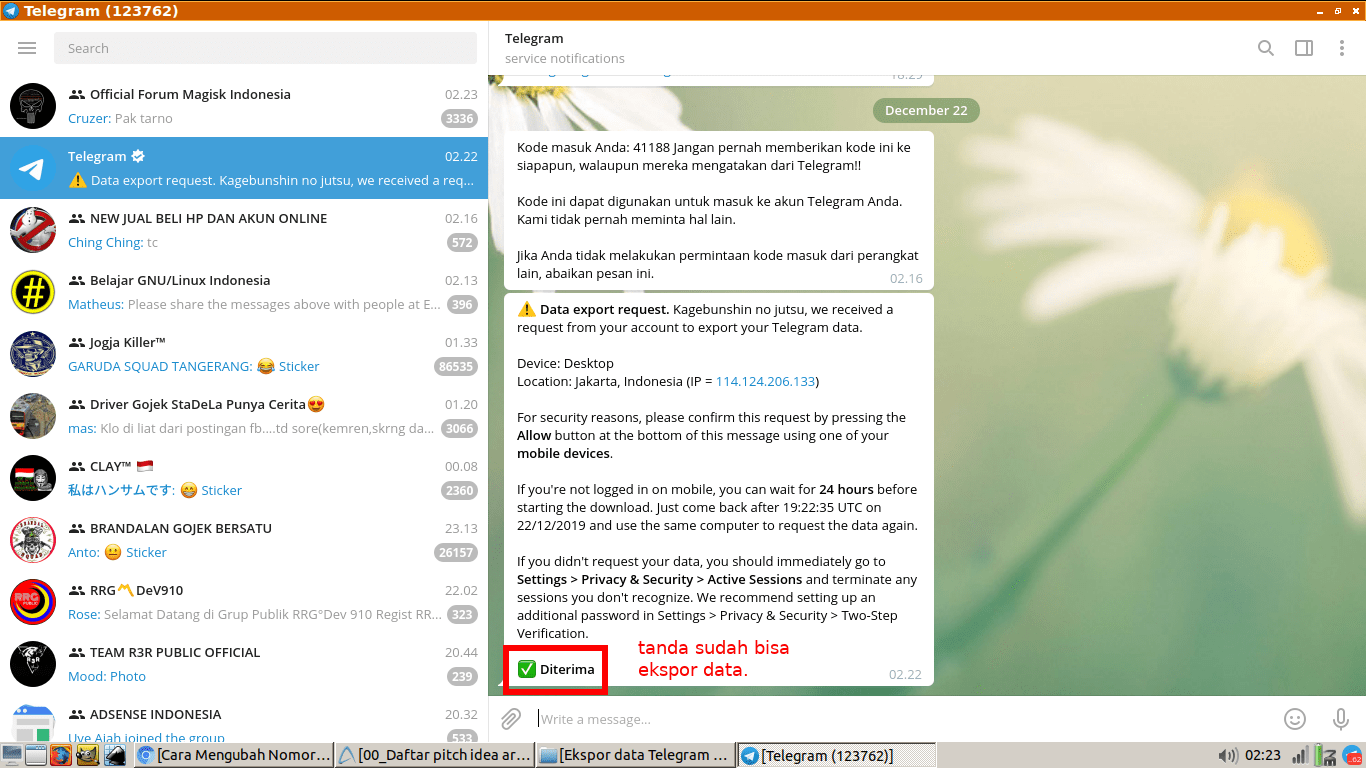Screen dimensions: 1366x768
Task: Launch Firefox from the taskbar launcher
Action: point(62,755)
